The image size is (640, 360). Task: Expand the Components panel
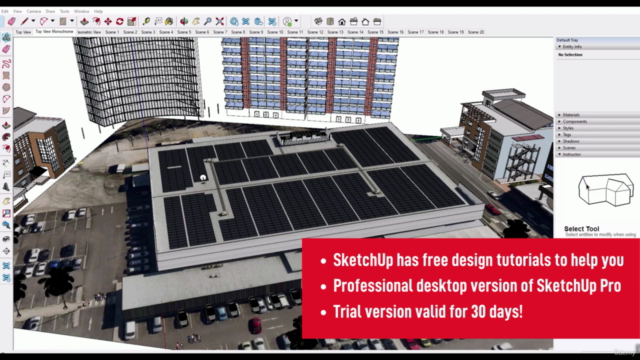(597, 121)
